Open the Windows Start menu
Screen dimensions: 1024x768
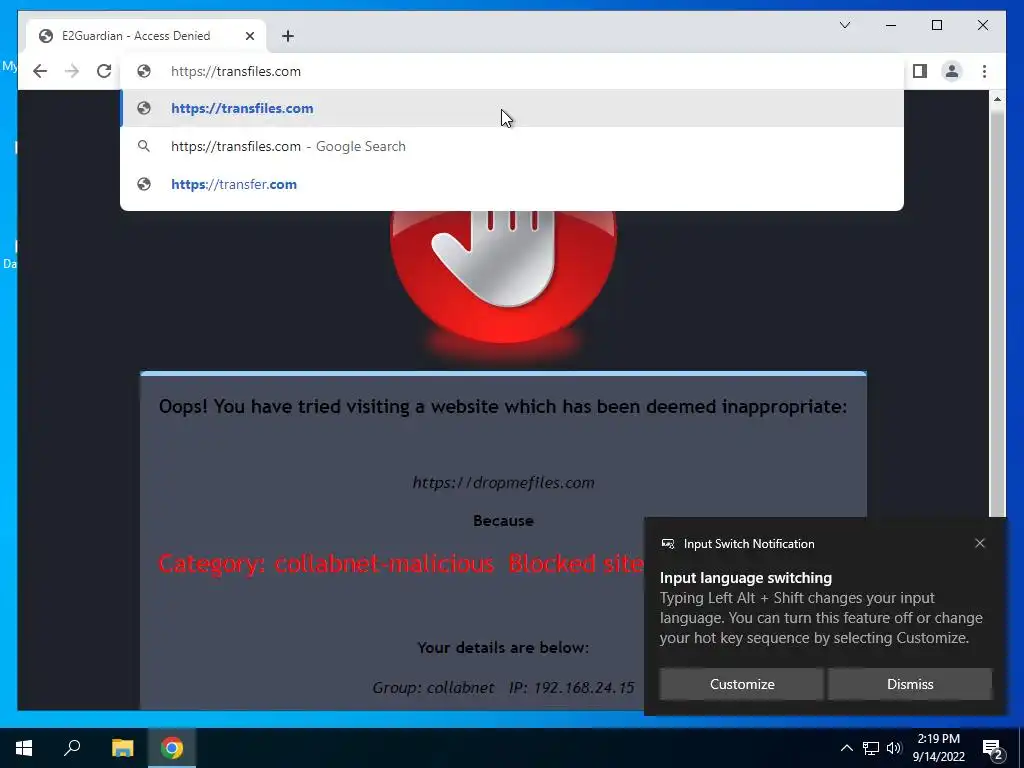24,748
